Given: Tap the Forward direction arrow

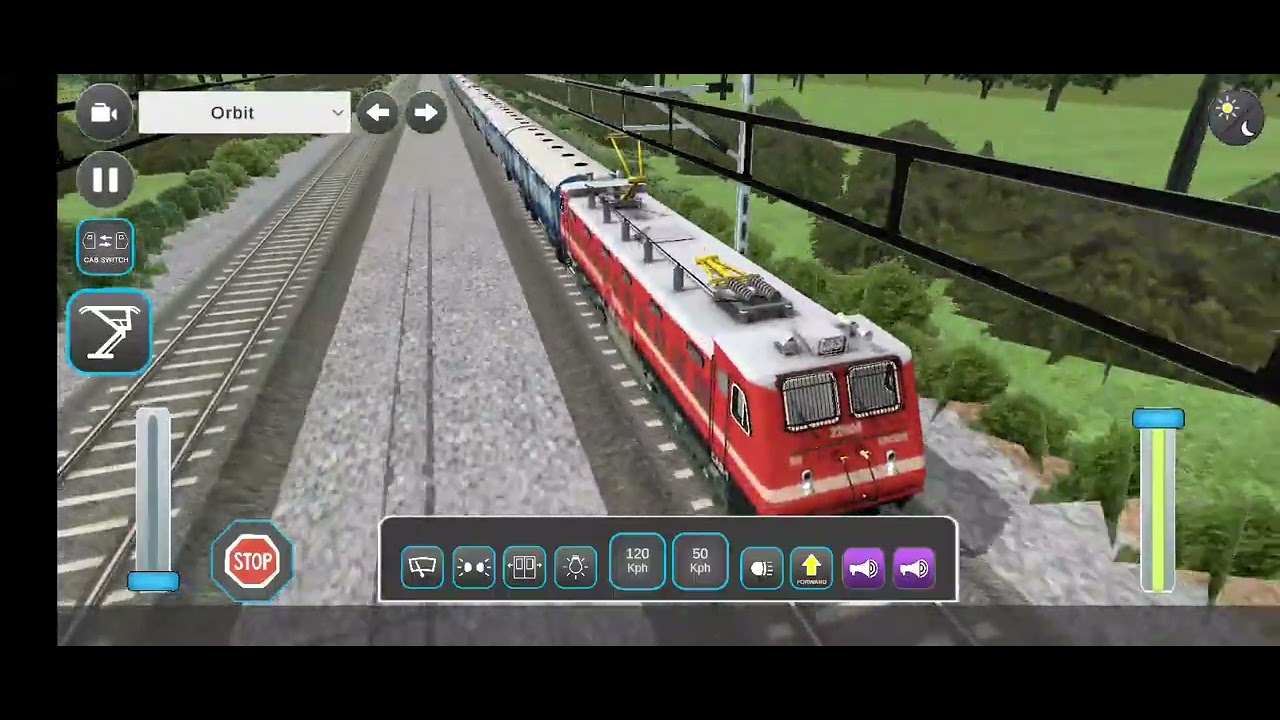Looking at the screenshot, I should [x=811, y=568].
